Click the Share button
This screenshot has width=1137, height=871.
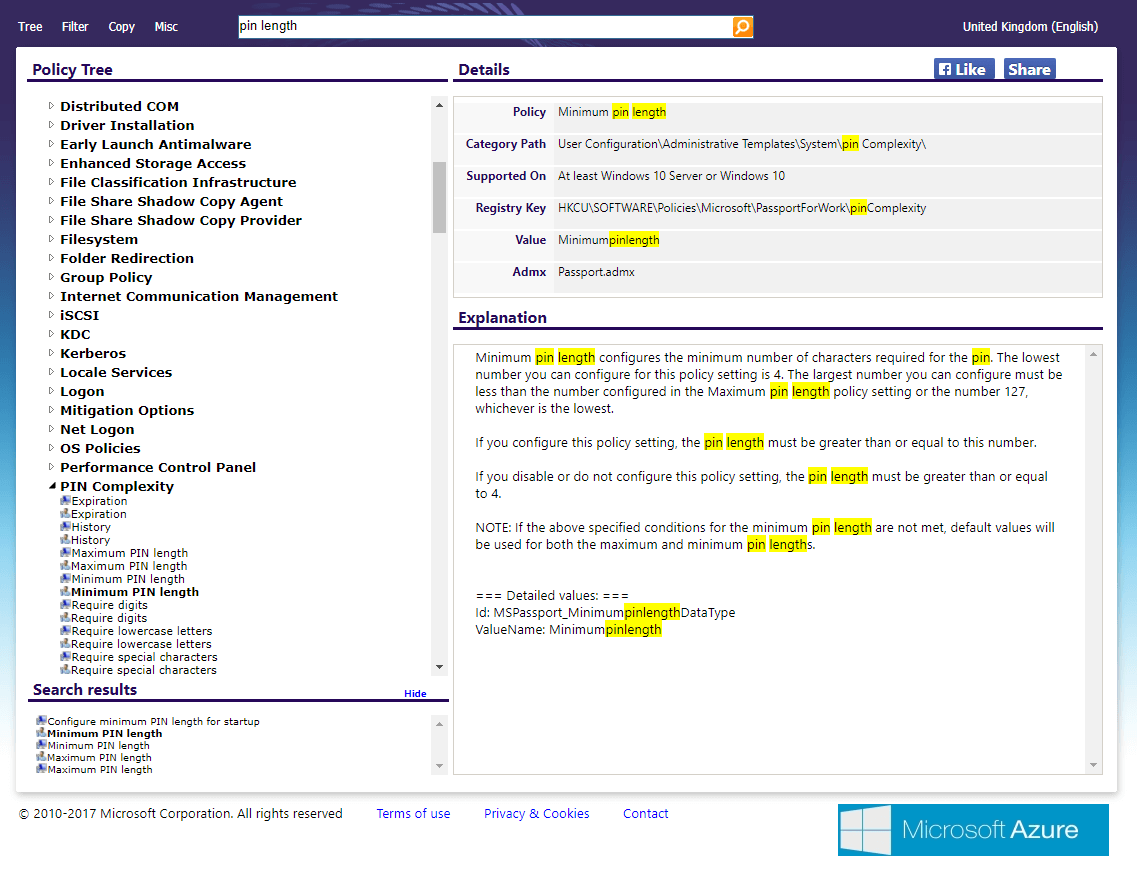[1029, 68]
